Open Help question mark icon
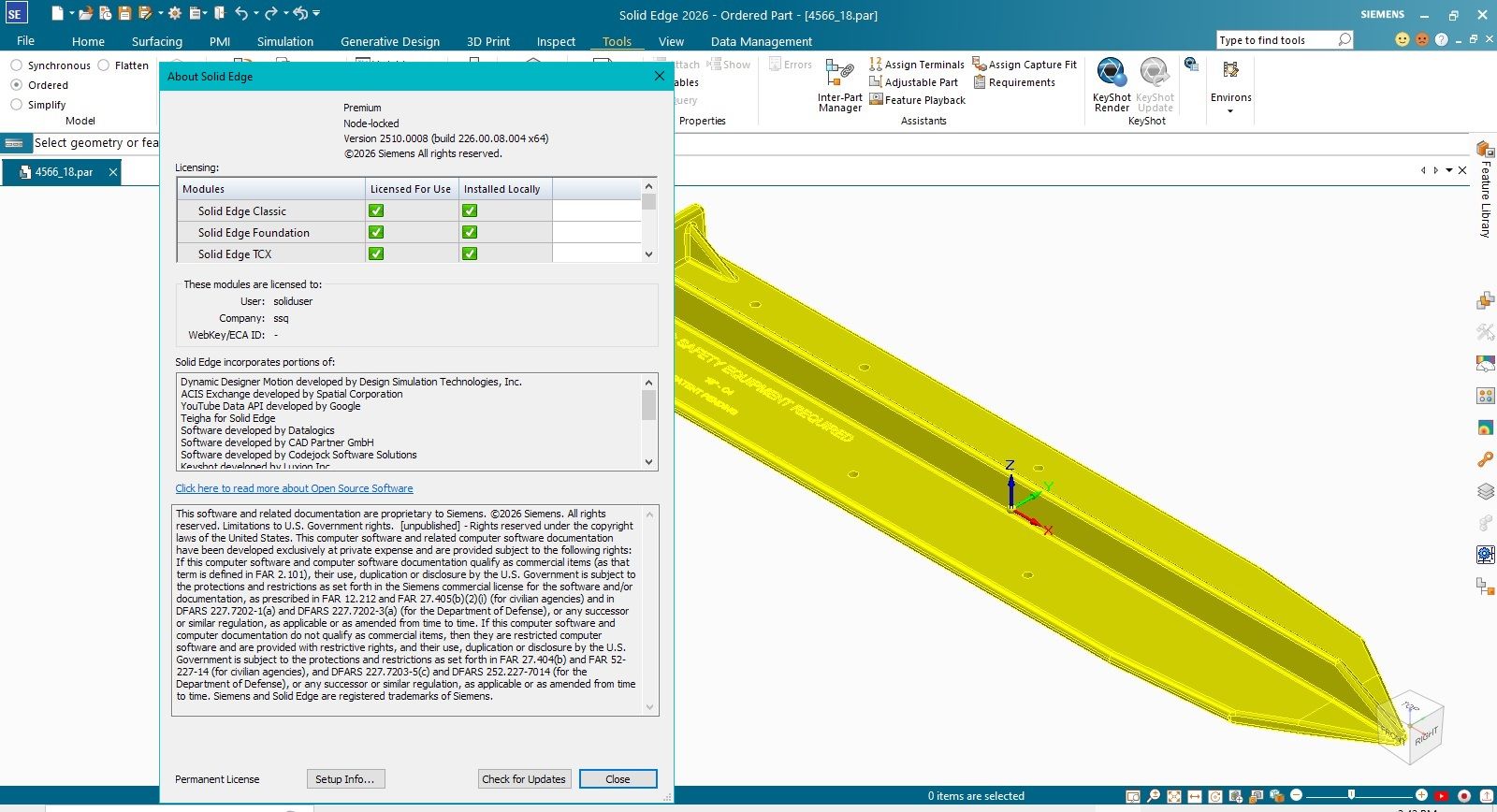1497x812 pixels. click(1442, 39)
